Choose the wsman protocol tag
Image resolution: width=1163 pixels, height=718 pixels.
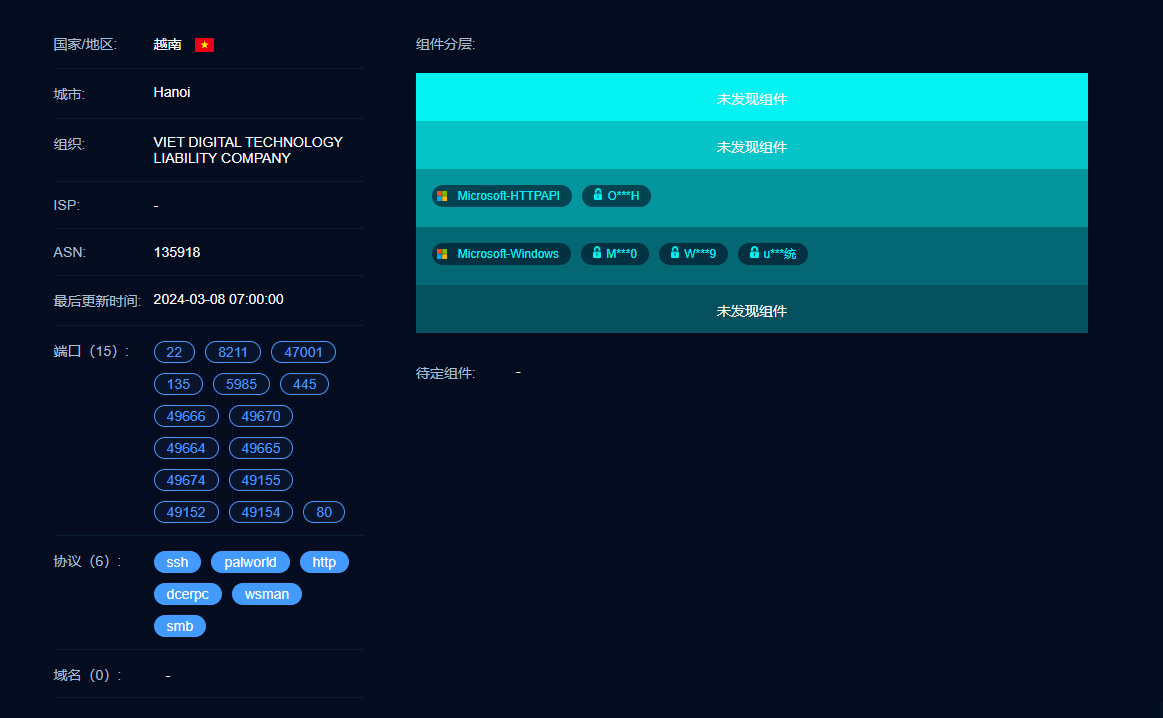tap(267, 594)
